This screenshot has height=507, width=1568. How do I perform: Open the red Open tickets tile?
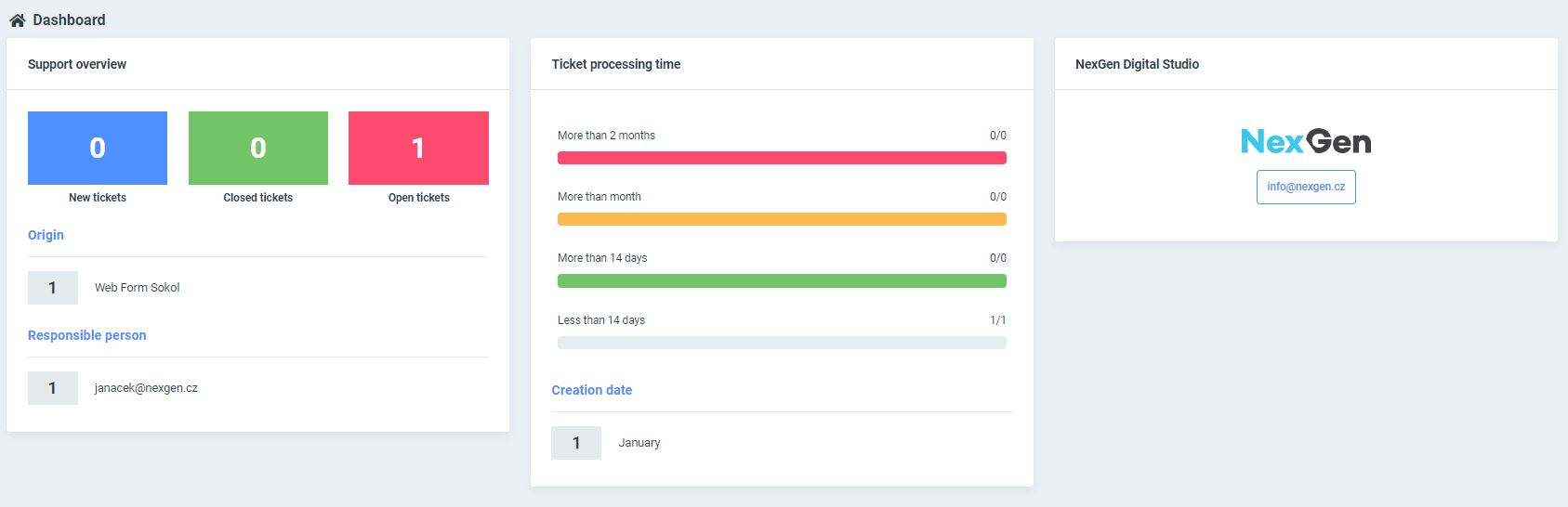point(418,148)
